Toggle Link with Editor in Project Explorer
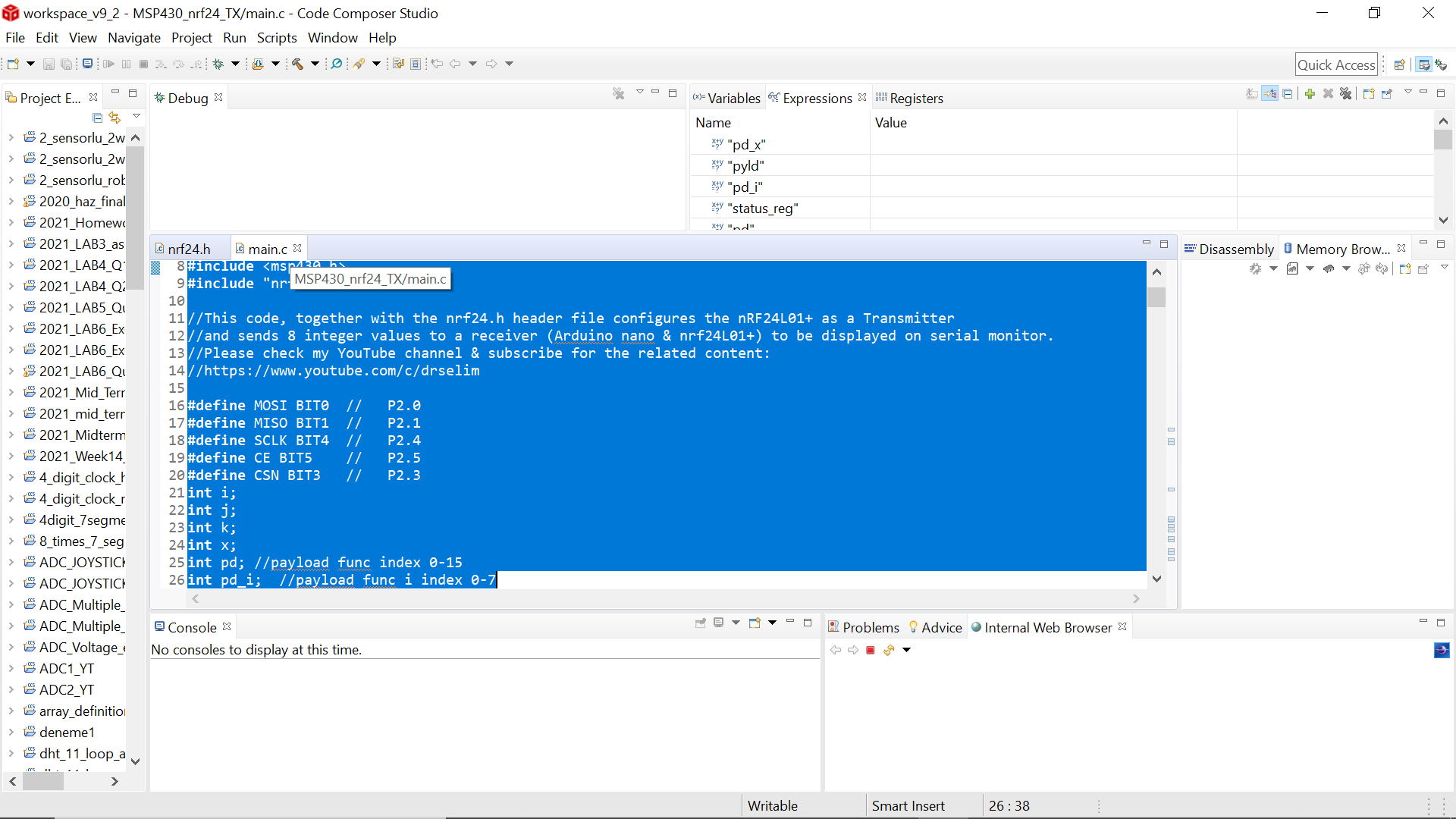Screen dimensions: 1456x819 (x=115, y=118)
